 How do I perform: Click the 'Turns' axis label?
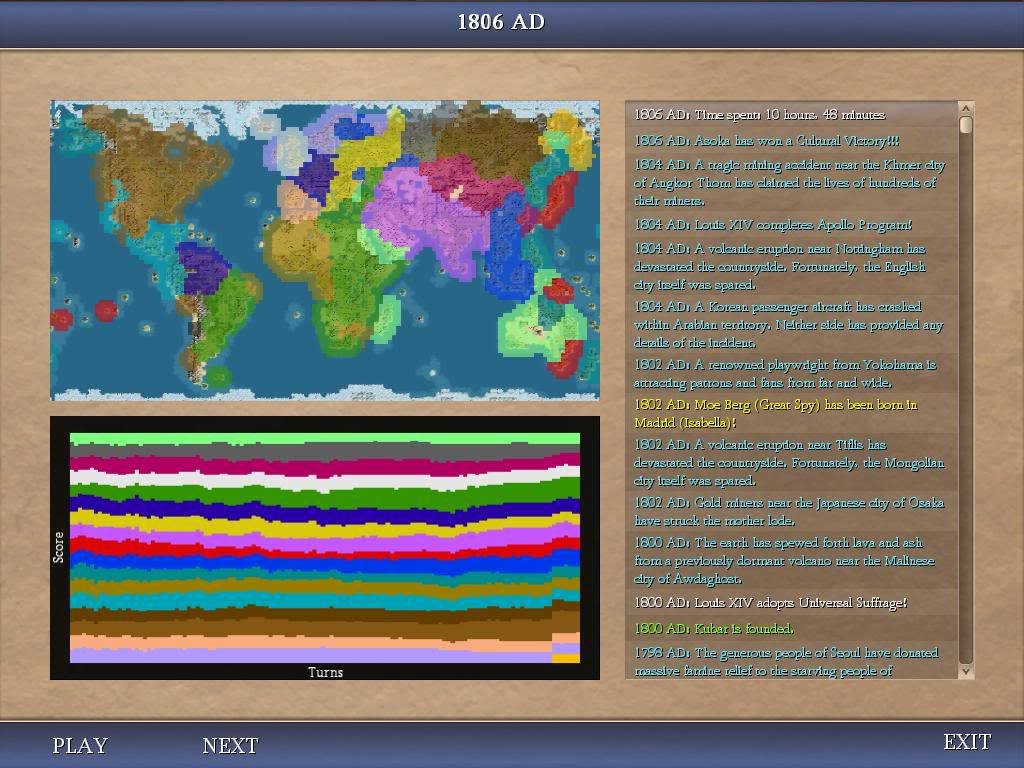(x=325, y=671)
